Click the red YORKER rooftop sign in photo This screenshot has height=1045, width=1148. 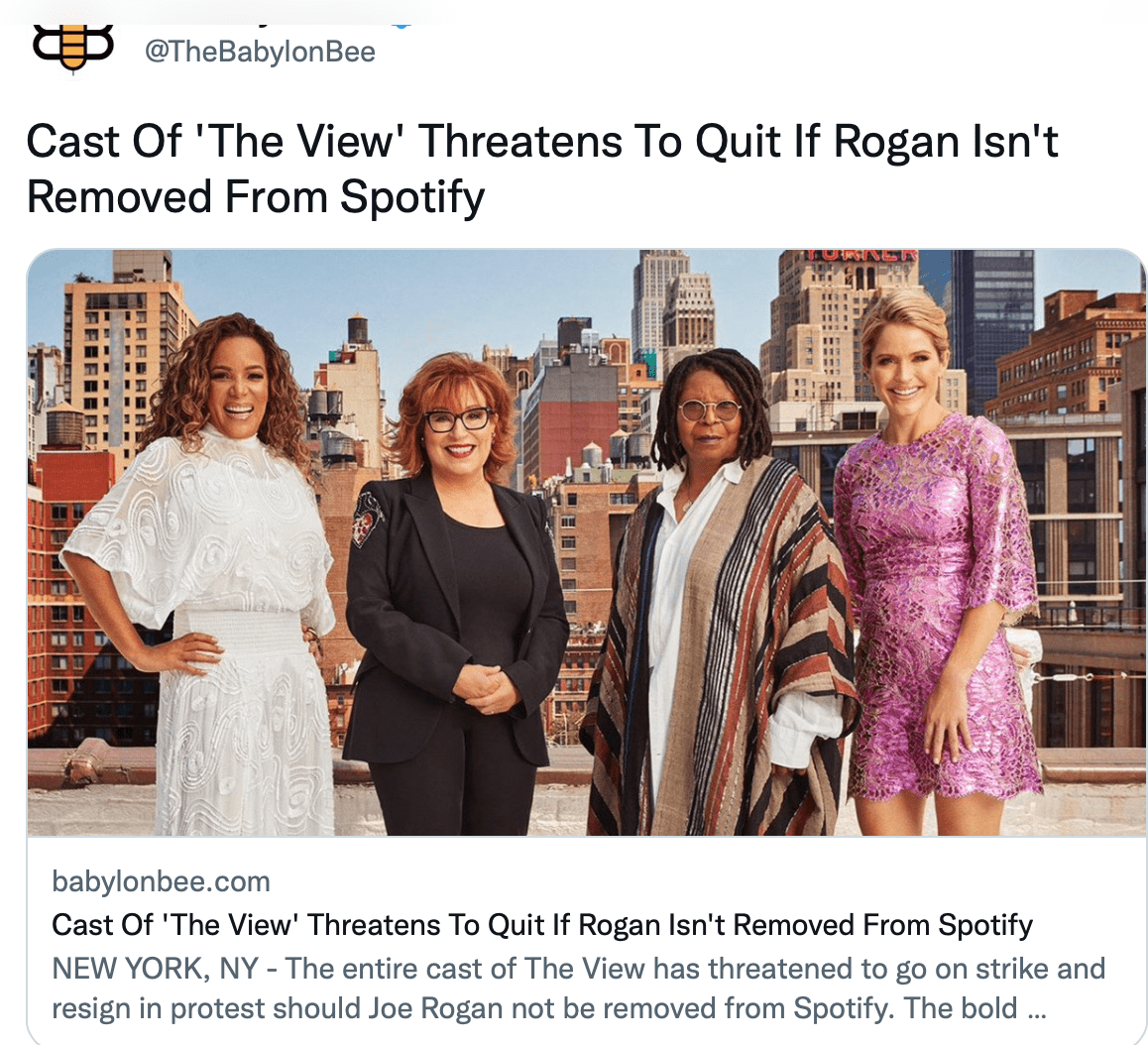861,255
